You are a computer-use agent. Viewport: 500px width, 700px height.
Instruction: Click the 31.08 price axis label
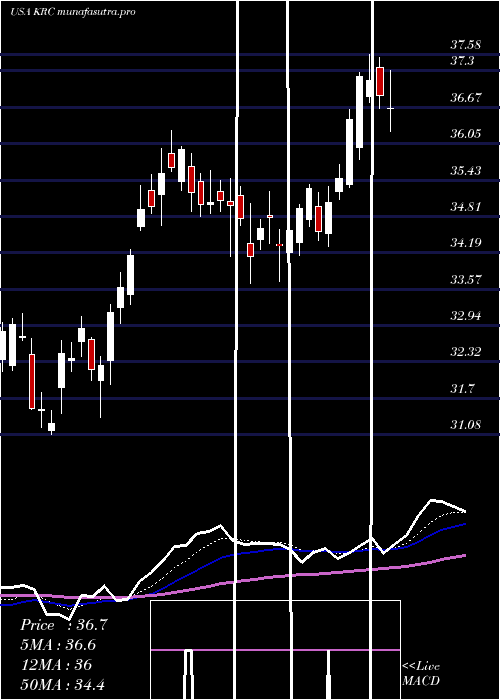point(466,425)
